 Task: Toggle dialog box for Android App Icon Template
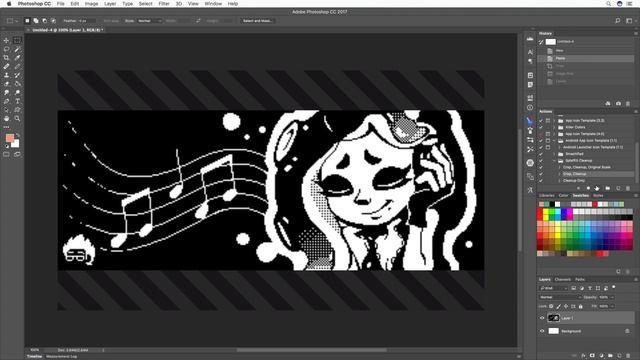[x=548, y=140]
